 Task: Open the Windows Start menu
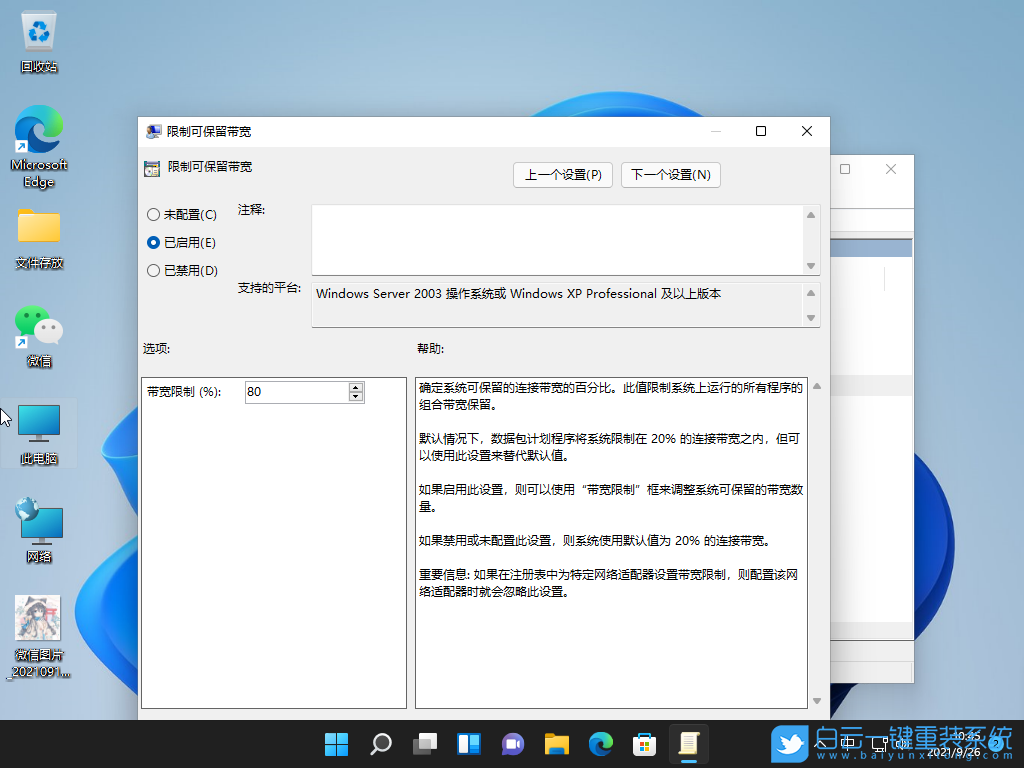point(337,744)
